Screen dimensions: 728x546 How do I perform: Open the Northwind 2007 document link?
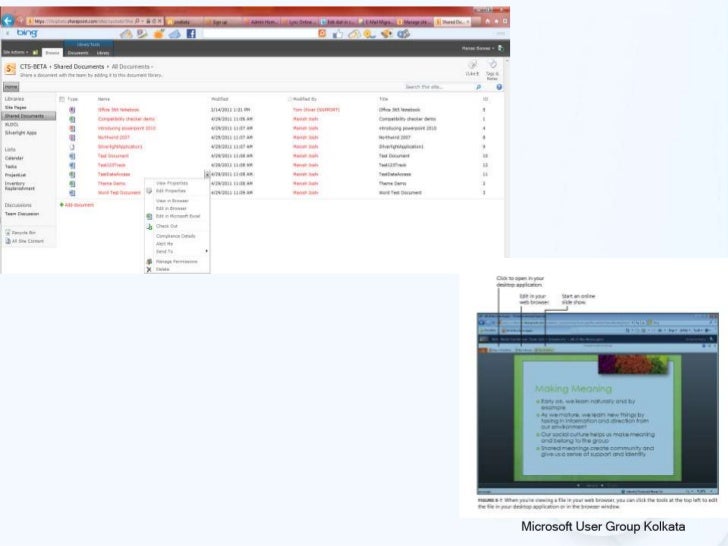[x=114, y=138]
